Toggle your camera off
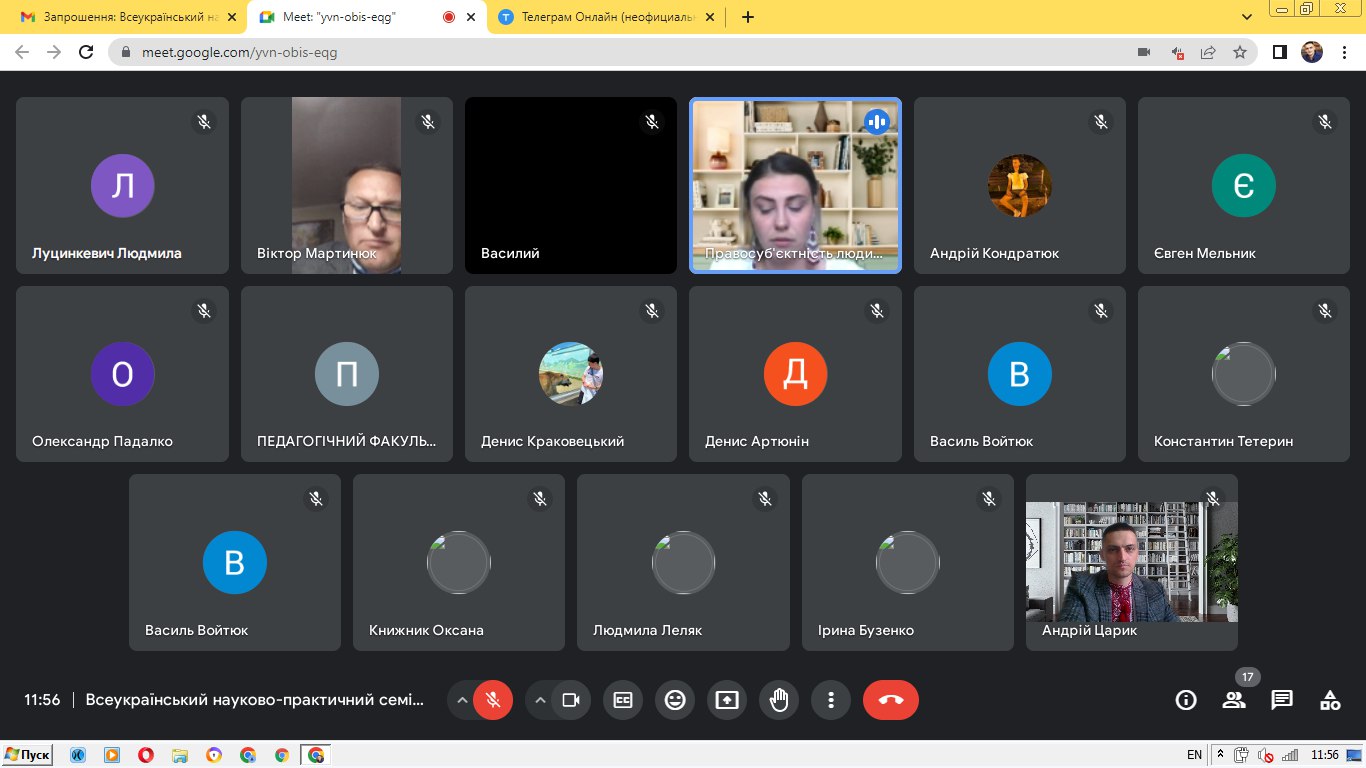 [571, 700]
